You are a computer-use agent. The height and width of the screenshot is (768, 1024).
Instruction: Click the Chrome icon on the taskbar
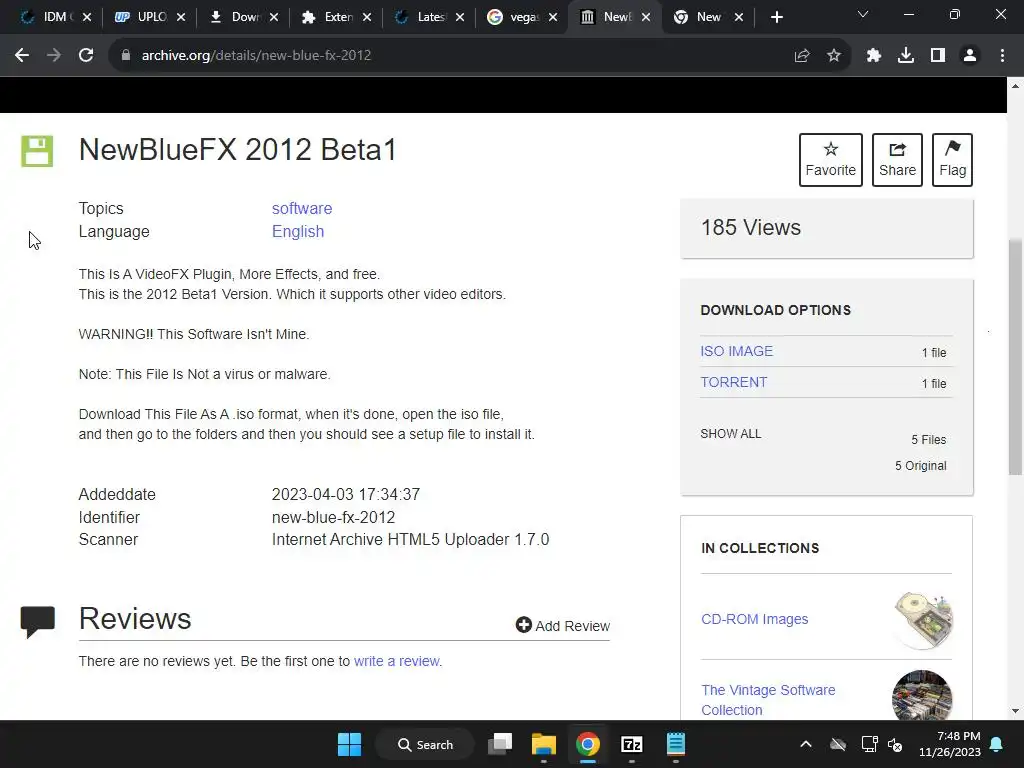click(x=588, y=744)
